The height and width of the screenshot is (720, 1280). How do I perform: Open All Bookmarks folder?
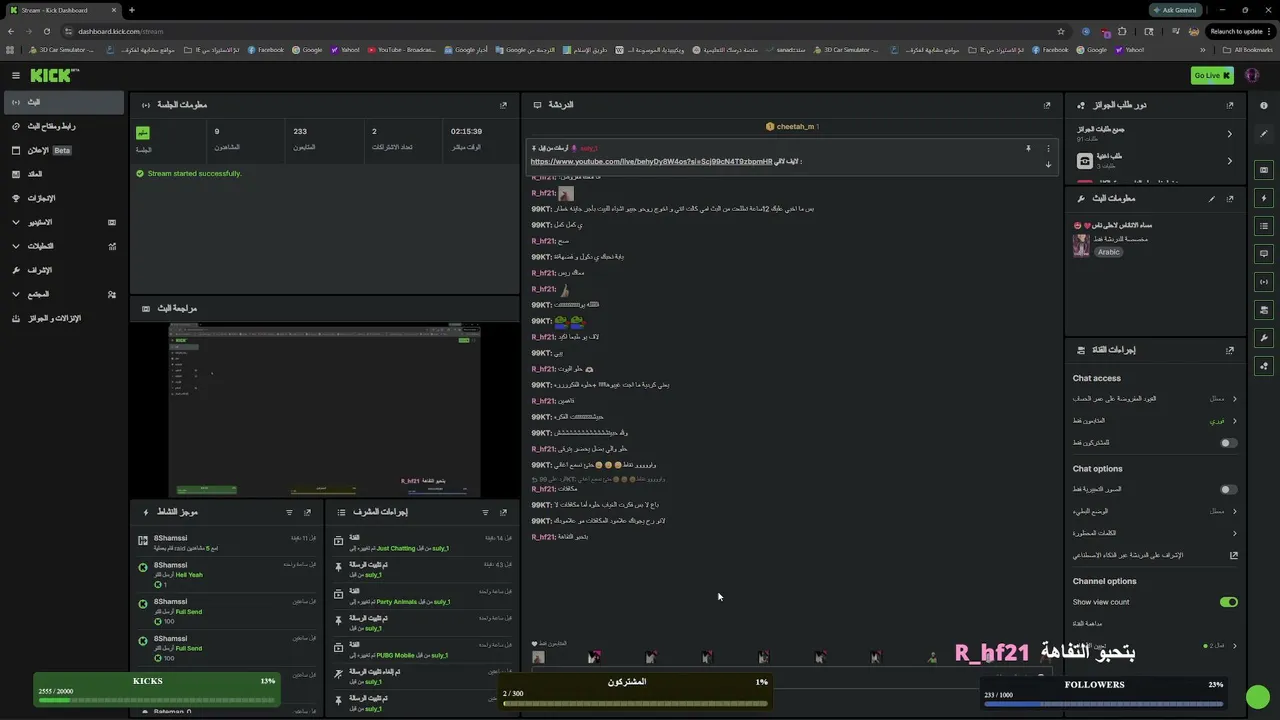[1249, 49]
